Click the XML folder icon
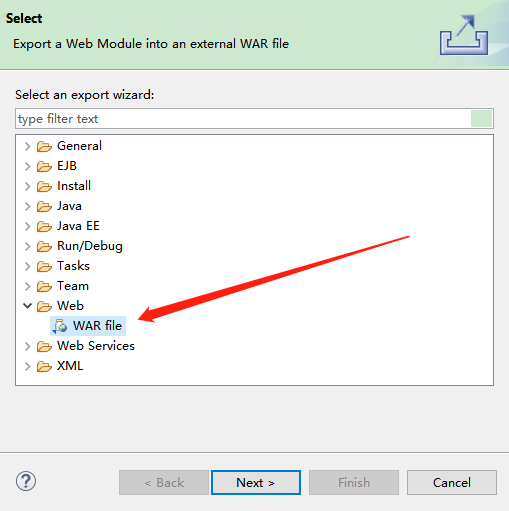 (x=44, y=366)
